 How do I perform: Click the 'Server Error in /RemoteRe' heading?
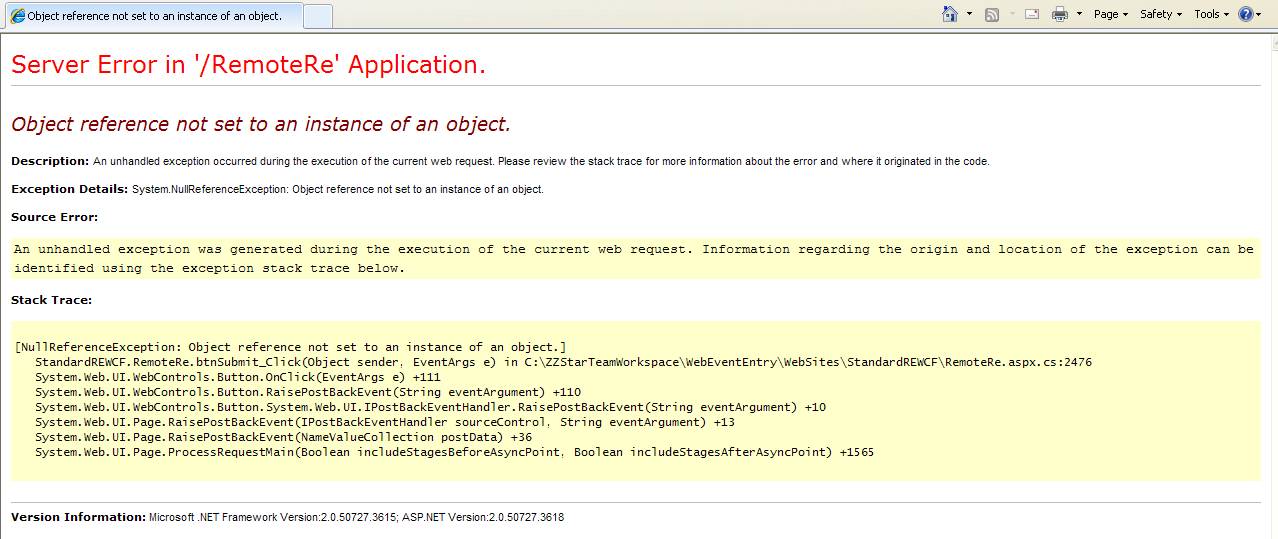pyautogui.click(x=248, y=65)
